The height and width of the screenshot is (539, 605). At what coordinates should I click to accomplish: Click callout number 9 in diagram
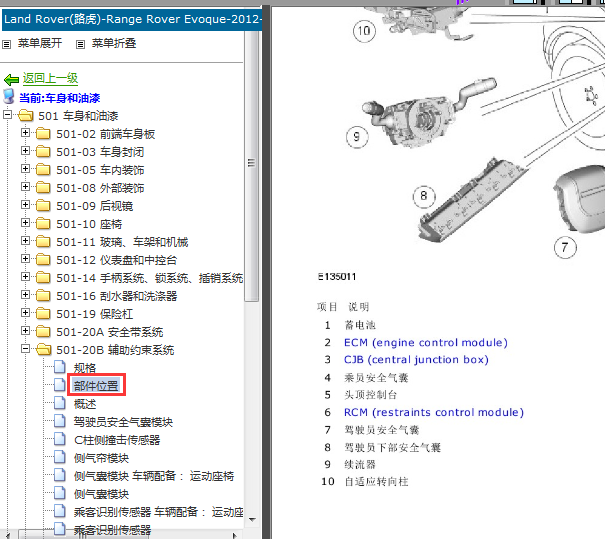[357, 137]
